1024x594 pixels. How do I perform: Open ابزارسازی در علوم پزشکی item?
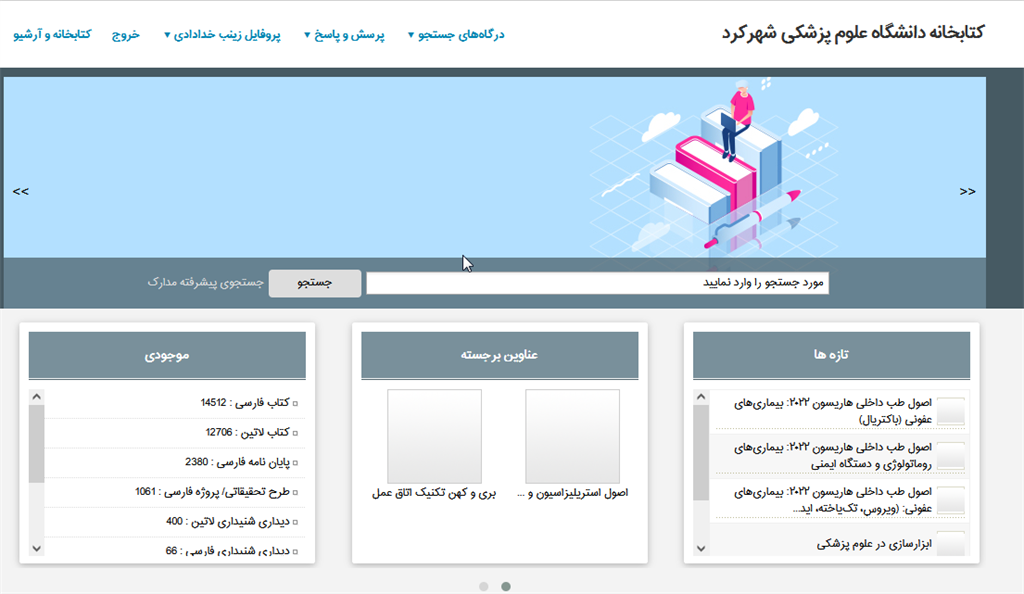[x=874, y=544]
